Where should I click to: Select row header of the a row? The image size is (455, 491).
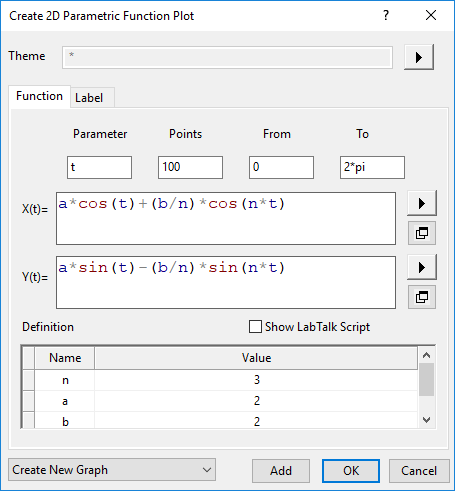[x=29, y=401]
